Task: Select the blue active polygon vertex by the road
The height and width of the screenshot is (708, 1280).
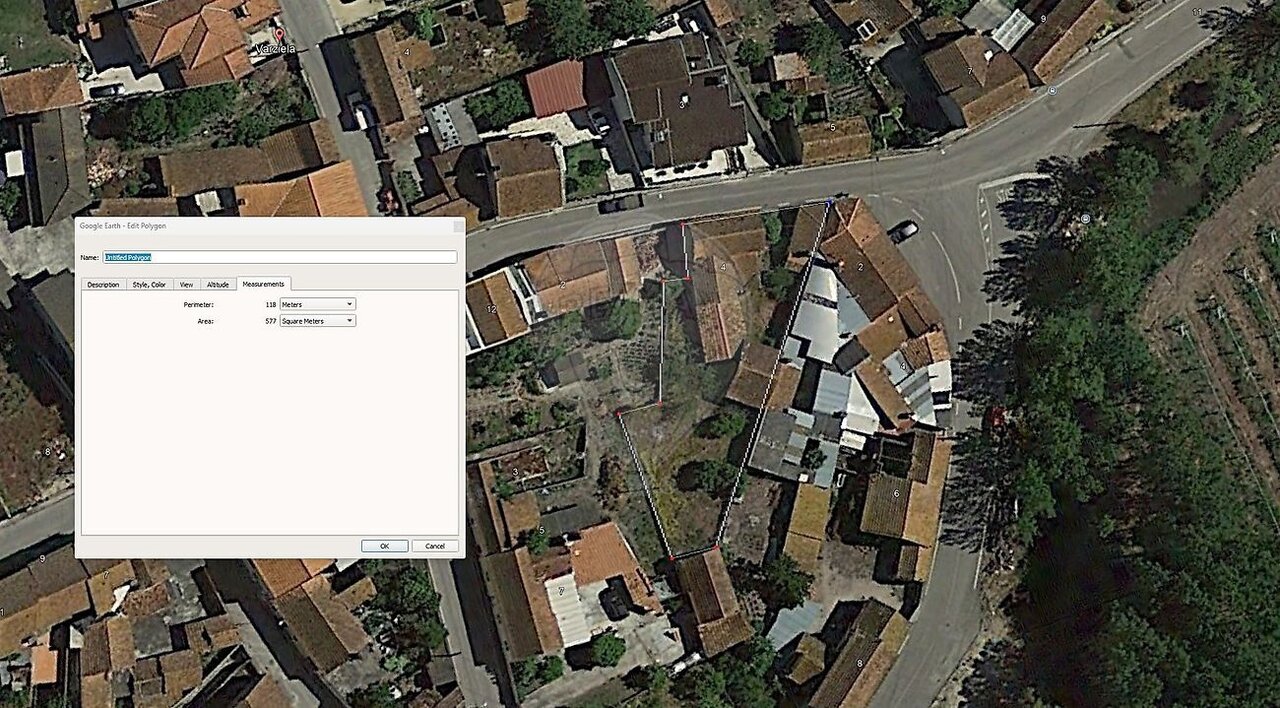Action: (830, 201)
